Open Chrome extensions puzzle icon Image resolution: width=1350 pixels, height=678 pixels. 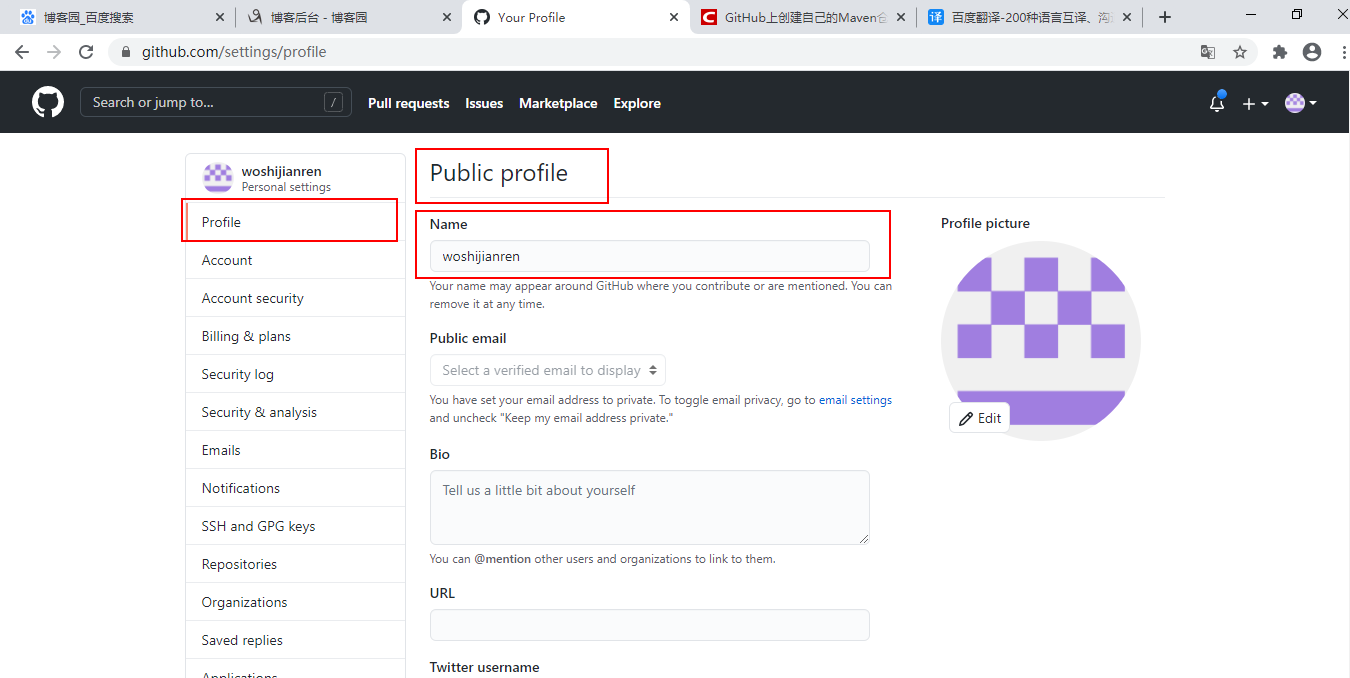[x=1280, y=52]
